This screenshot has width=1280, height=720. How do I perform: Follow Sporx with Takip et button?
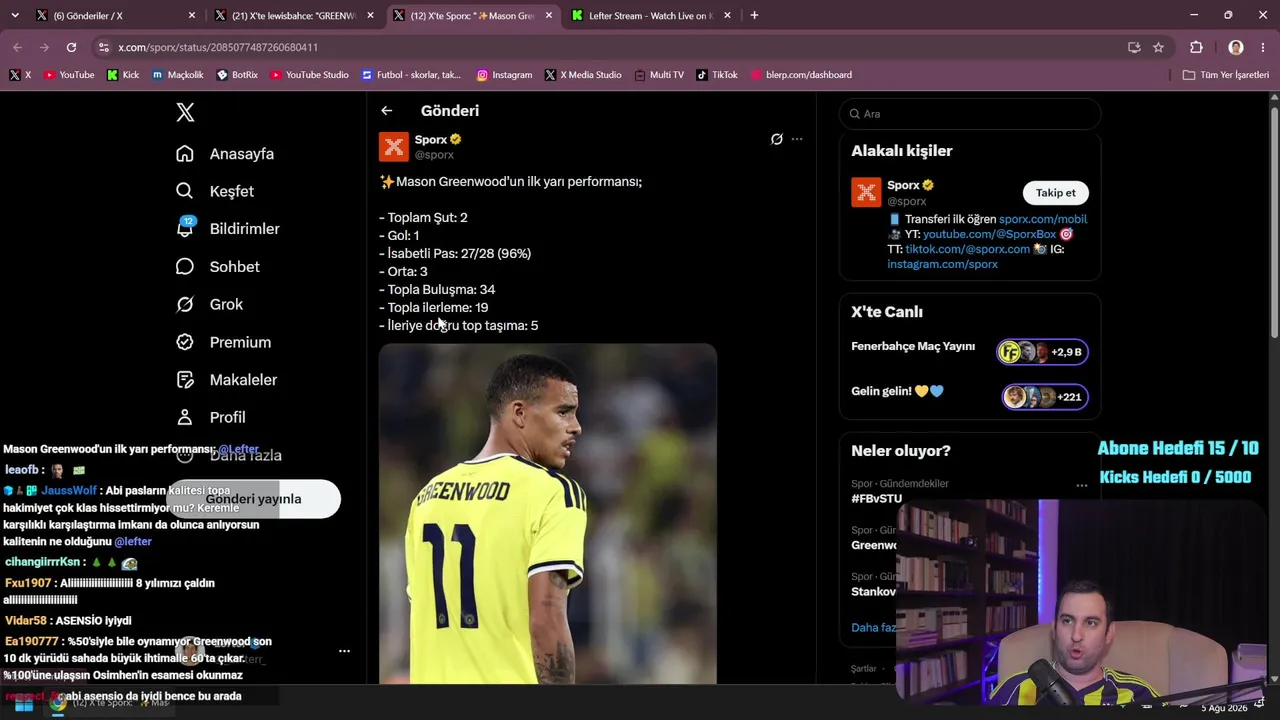1056,193
